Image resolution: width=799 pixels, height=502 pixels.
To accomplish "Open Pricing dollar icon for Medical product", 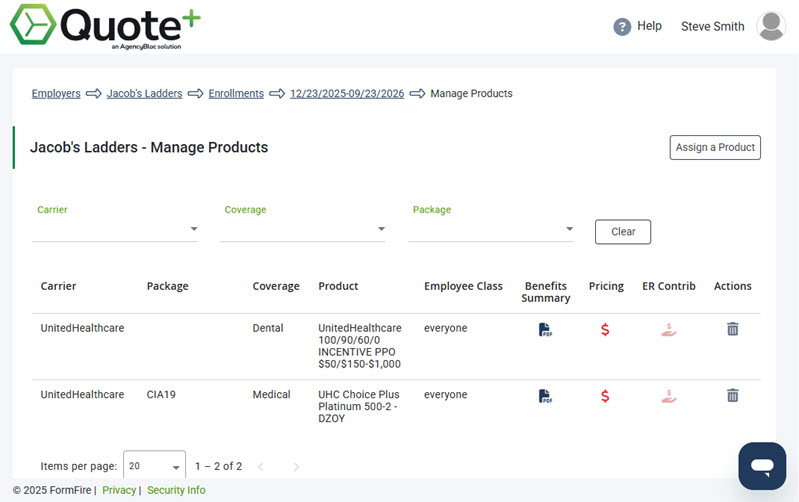I will click(605, 396).
